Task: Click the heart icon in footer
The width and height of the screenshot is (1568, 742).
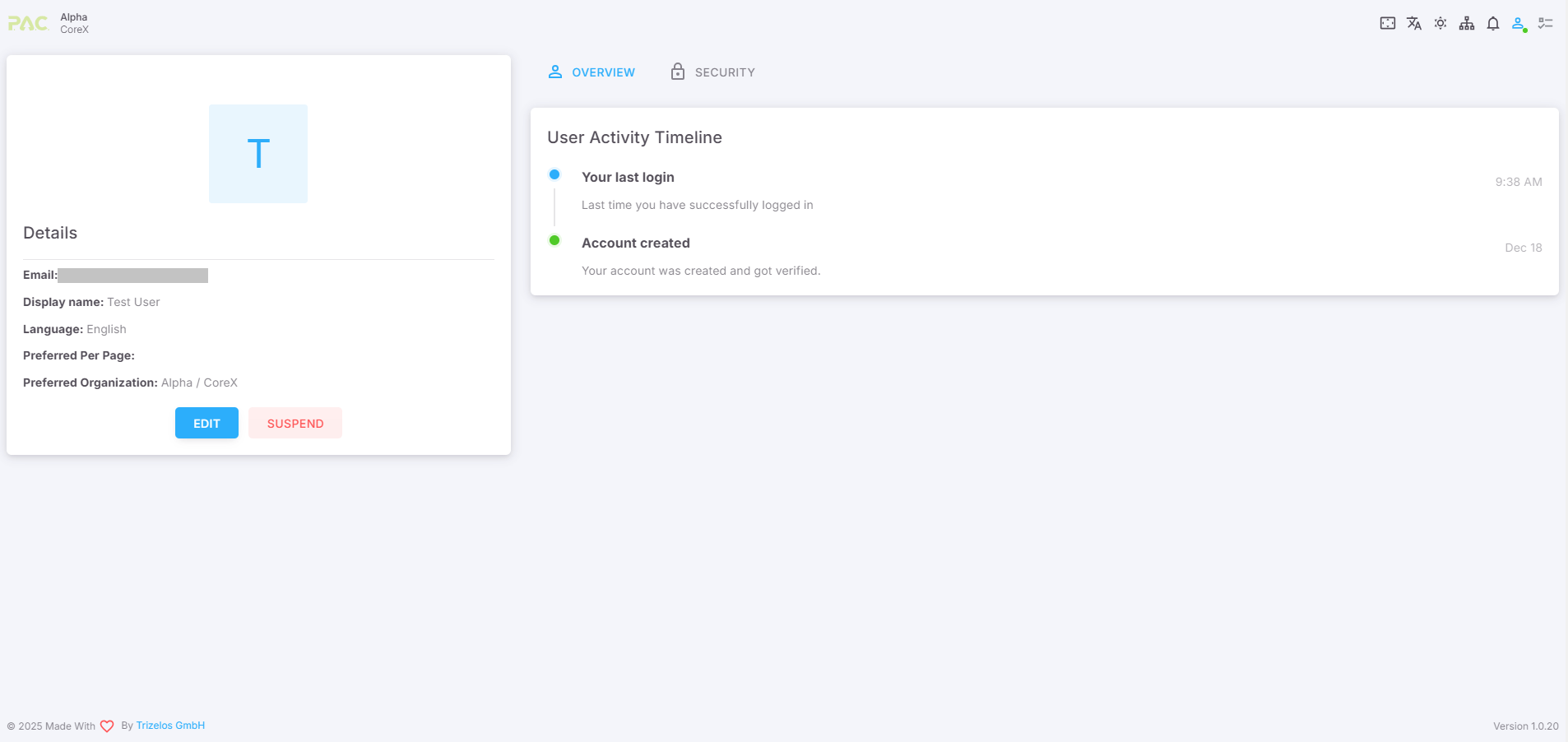Action: tap(107, 726)
